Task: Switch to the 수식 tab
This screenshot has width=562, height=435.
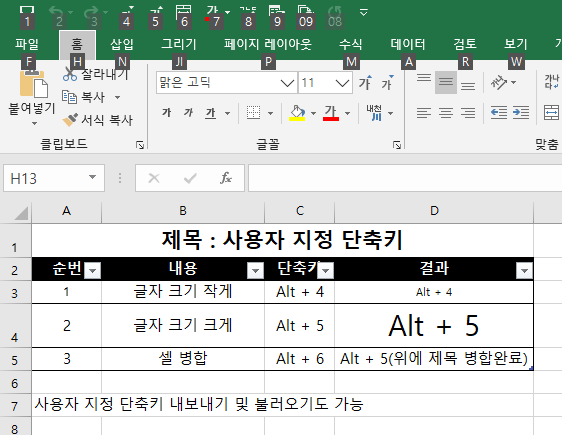Action: (x=351, y=44)
